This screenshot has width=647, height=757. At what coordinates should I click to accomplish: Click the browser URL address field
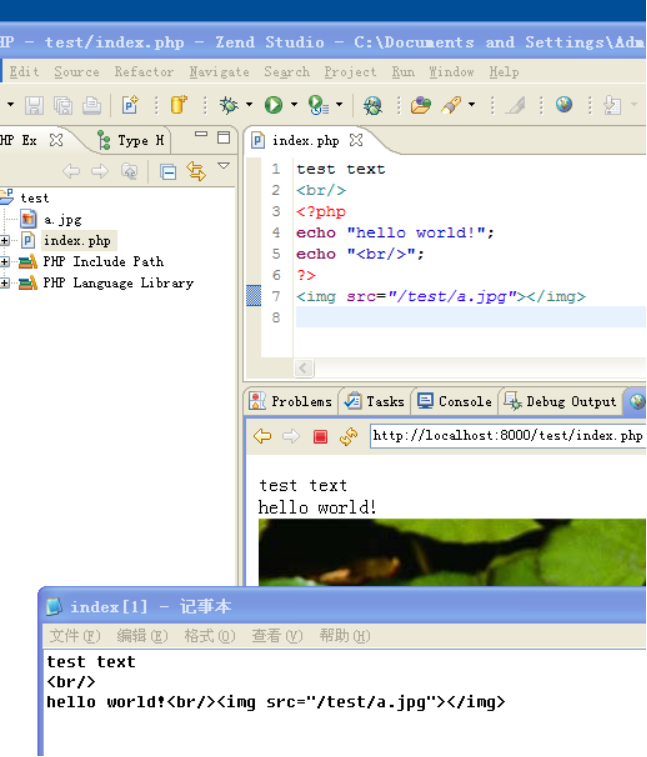click(x=508, y=436)
